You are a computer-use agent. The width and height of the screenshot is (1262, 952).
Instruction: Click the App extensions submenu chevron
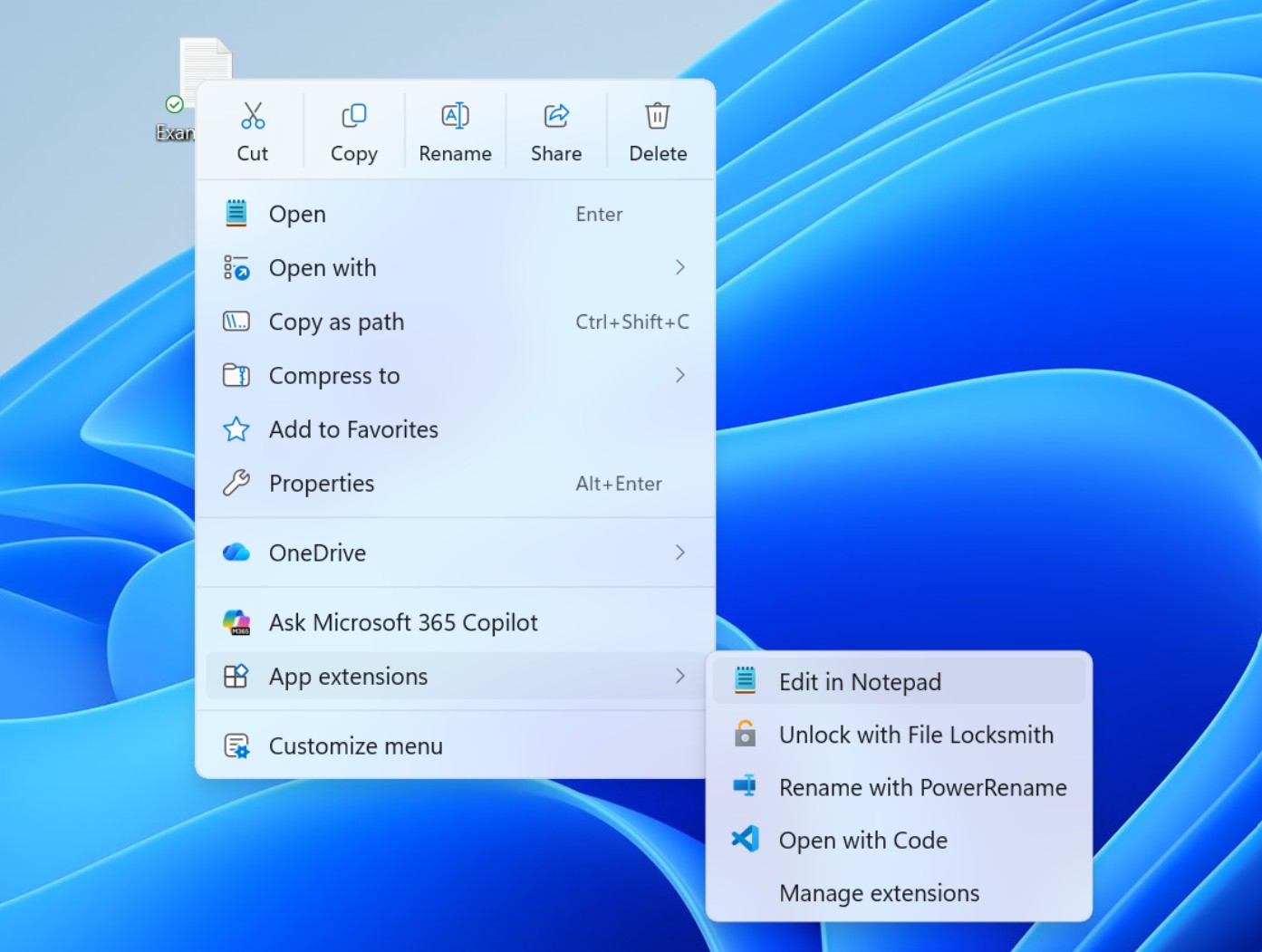coord(680,676)
